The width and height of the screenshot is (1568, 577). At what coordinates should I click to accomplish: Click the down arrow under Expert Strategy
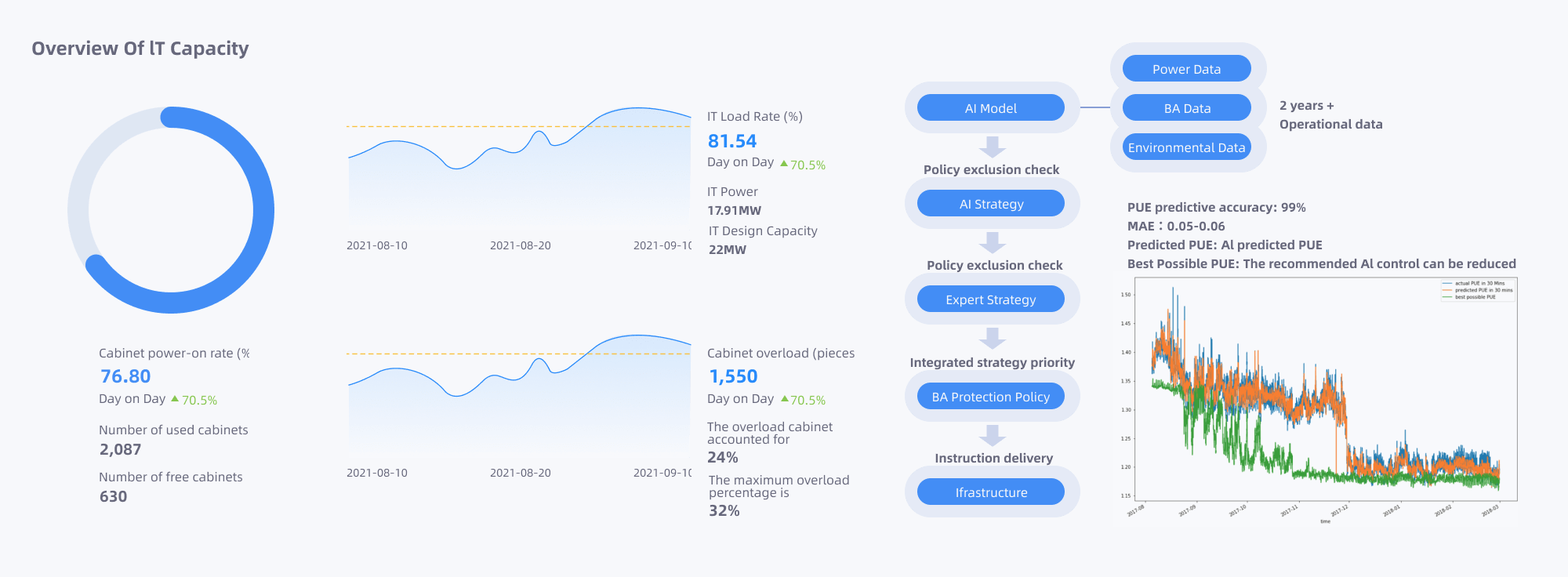point(993,338)
